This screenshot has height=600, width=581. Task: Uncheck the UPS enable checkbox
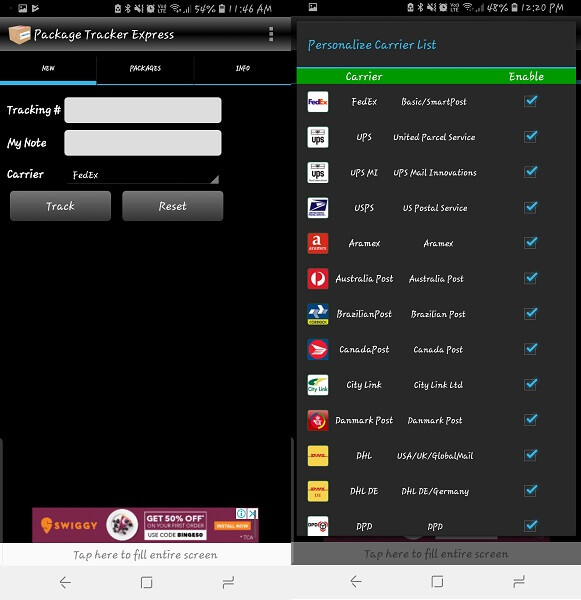coord(530,136)
